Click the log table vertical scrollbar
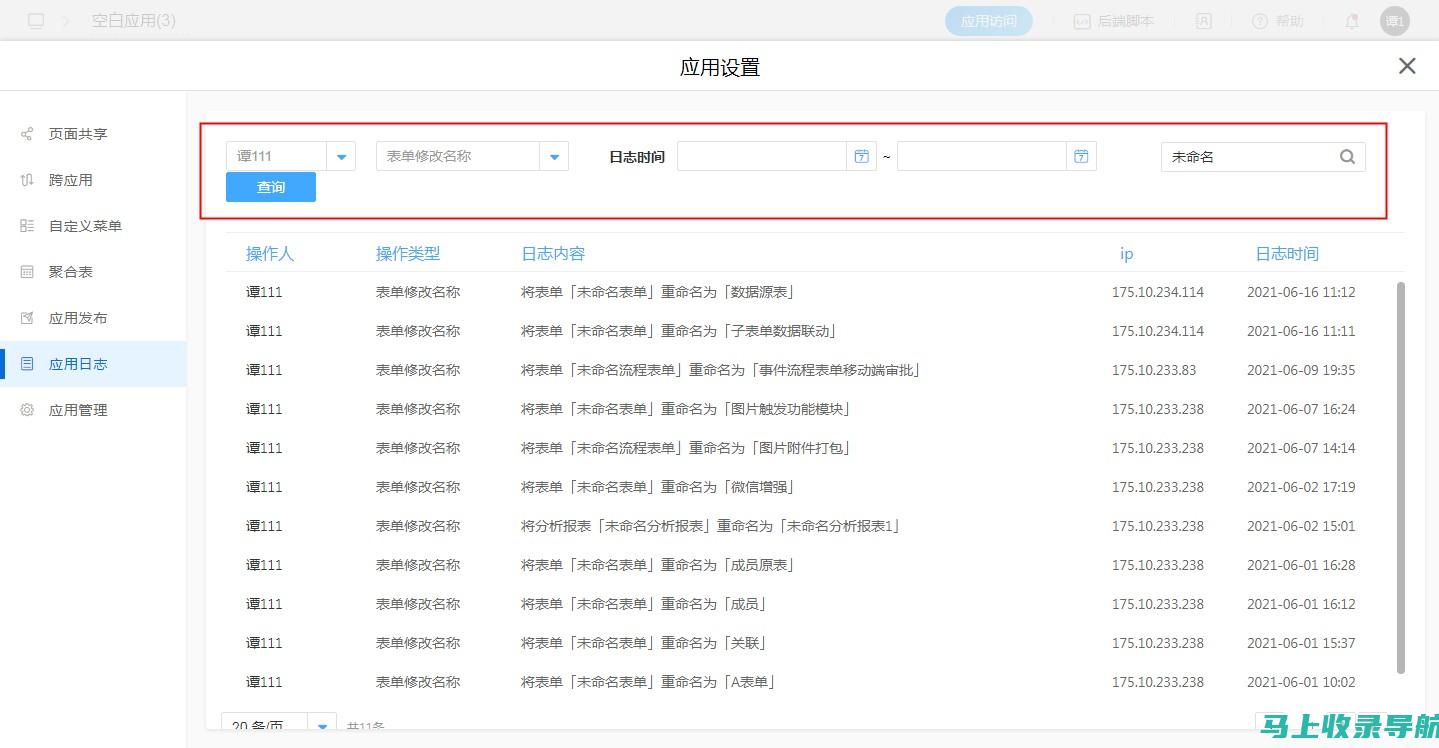The width and height of the screenshot is (1439, 748). point(1400,477)
